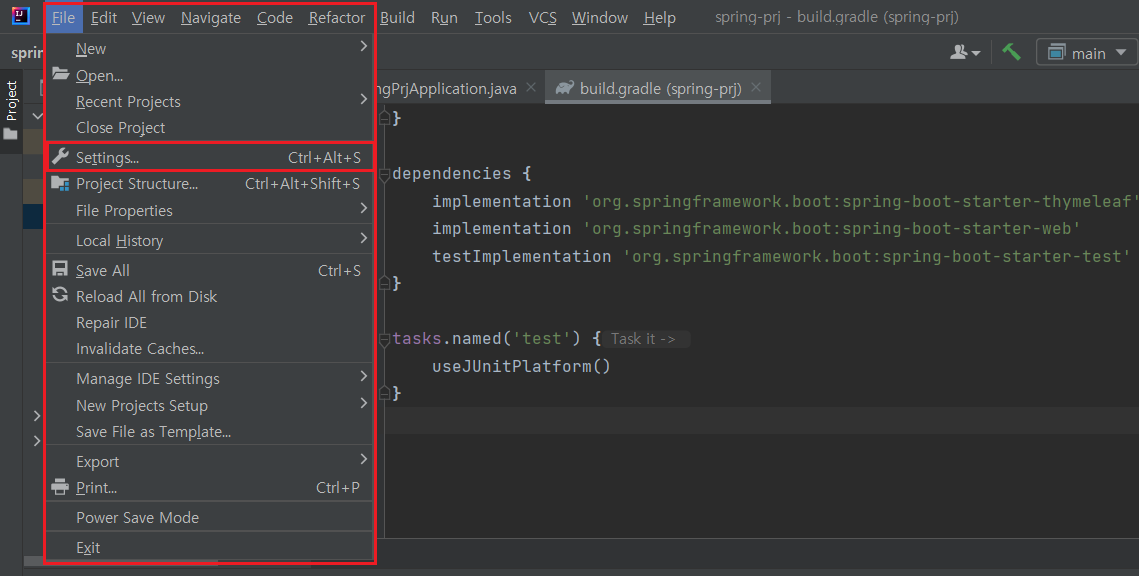Click the Gradle elephant icon on build.gradle tab

(564, 88)
